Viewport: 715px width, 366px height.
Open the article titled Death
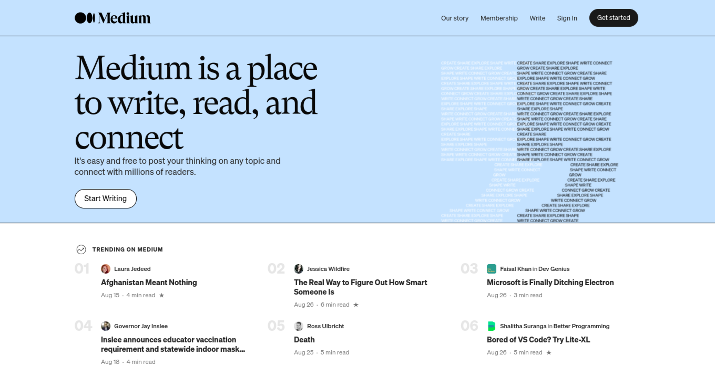point(304,340)
